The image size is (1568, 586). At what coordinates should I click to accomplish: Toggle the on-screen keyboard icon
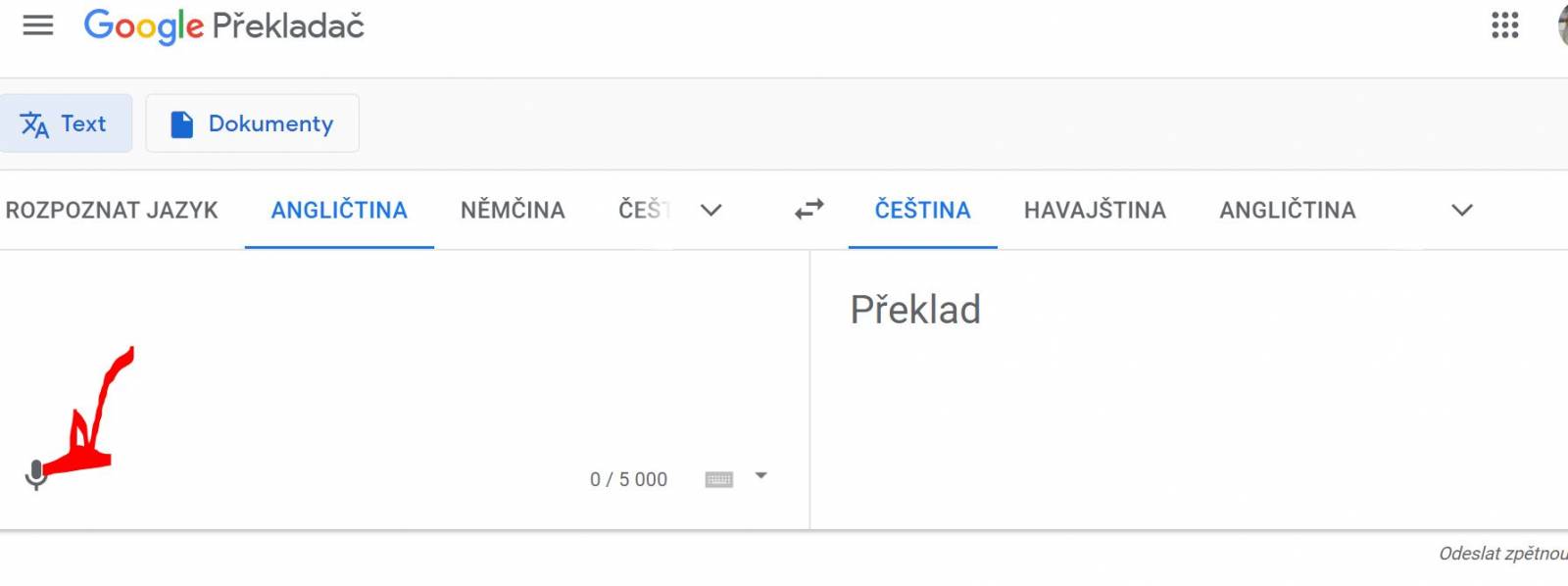pyautogui.click(x=719, y=479)
